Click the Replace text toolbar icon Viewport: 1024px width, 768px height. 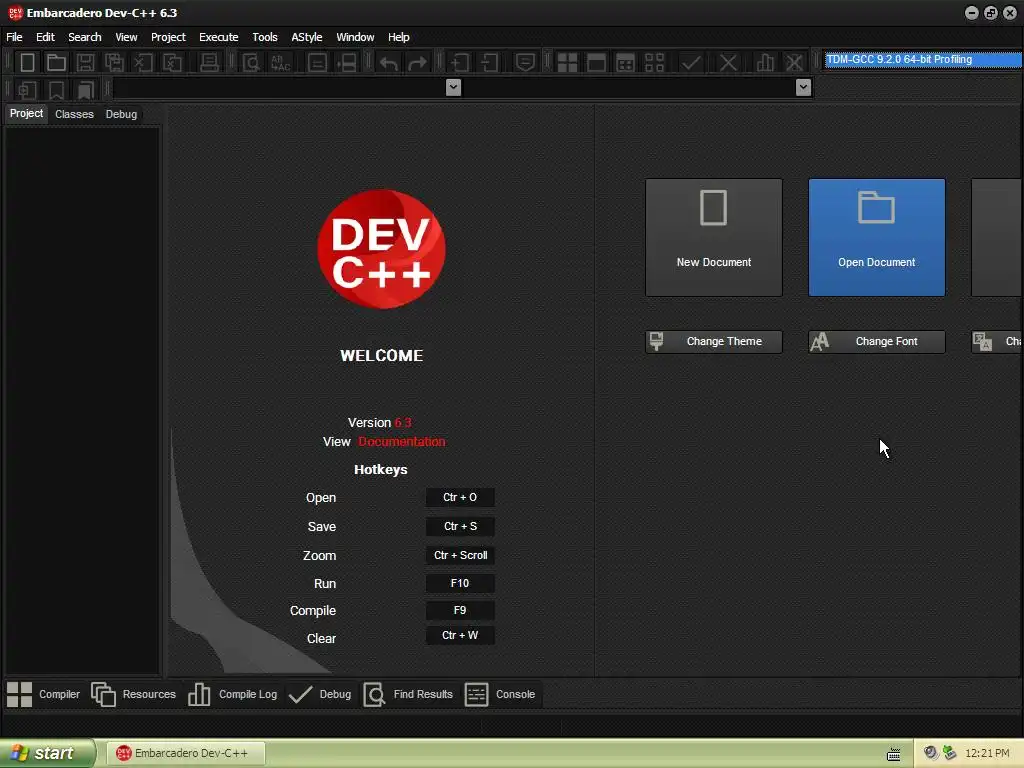(280, 63)
